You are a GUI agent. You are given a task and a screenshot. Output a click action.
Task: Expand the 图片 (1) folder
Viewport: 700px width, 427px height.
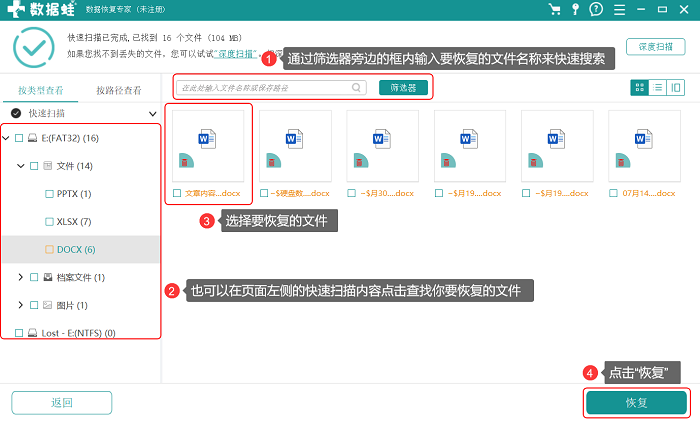(20, 305)
